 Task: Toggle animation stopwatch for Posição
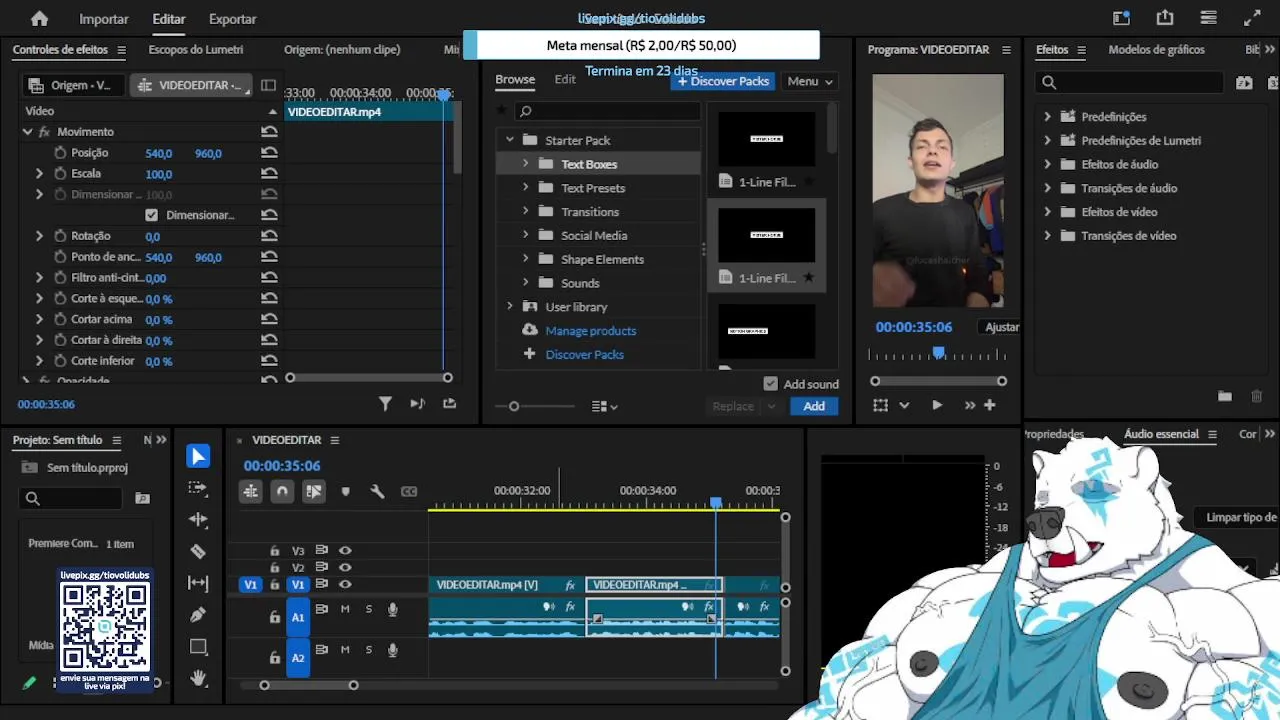coord(60,153)
